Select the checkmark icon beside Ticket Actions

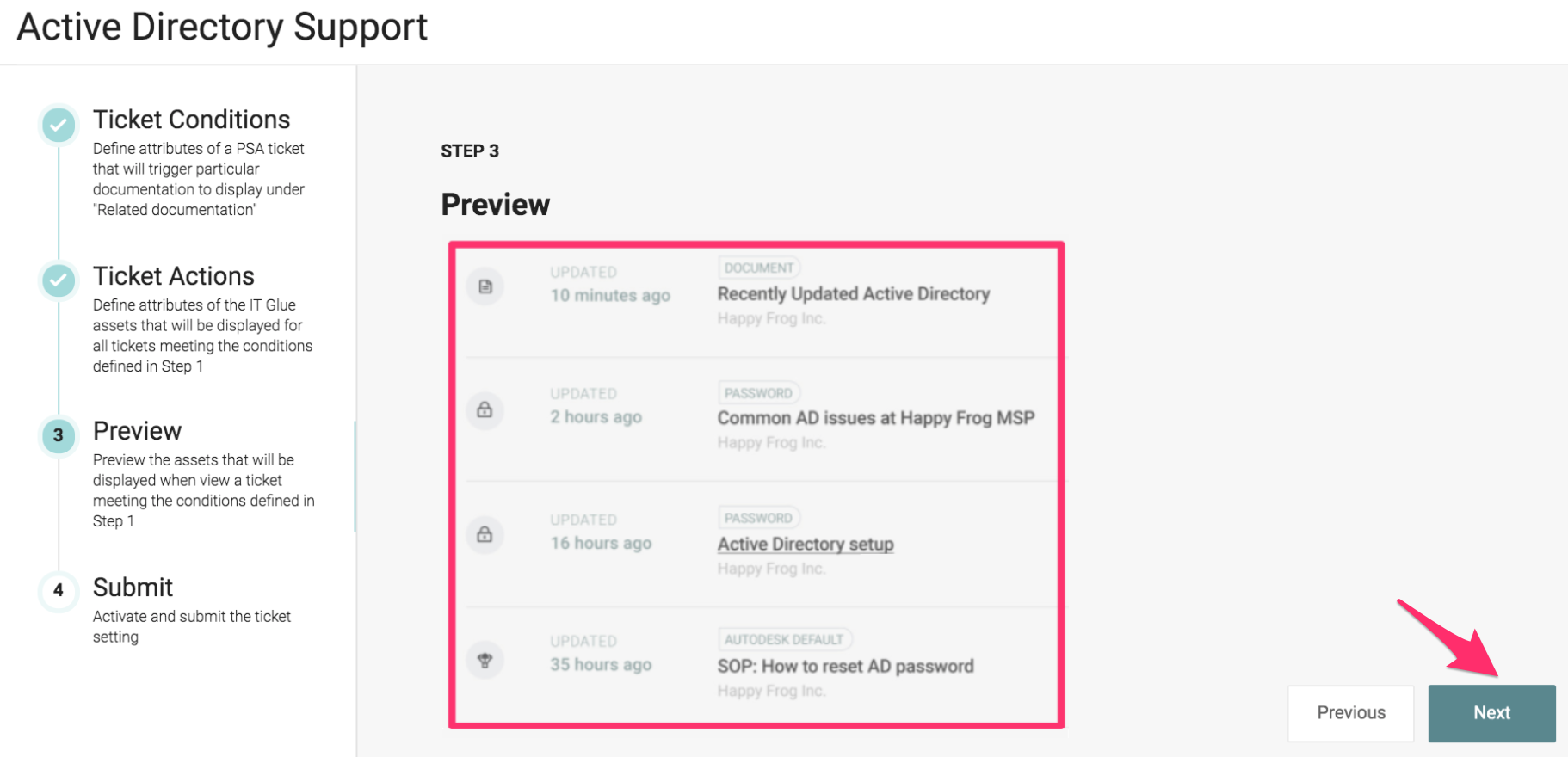point(57,281)
